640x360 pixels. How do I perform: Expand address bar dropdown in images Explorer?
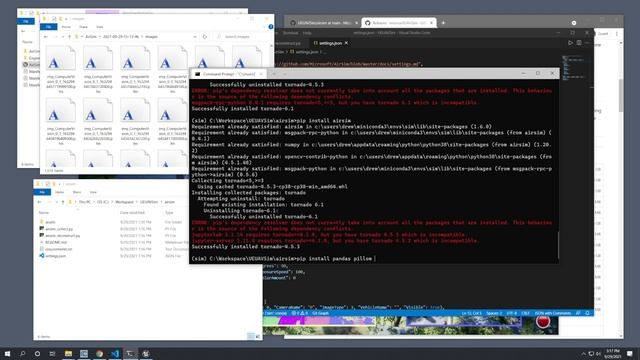point(195,37)
